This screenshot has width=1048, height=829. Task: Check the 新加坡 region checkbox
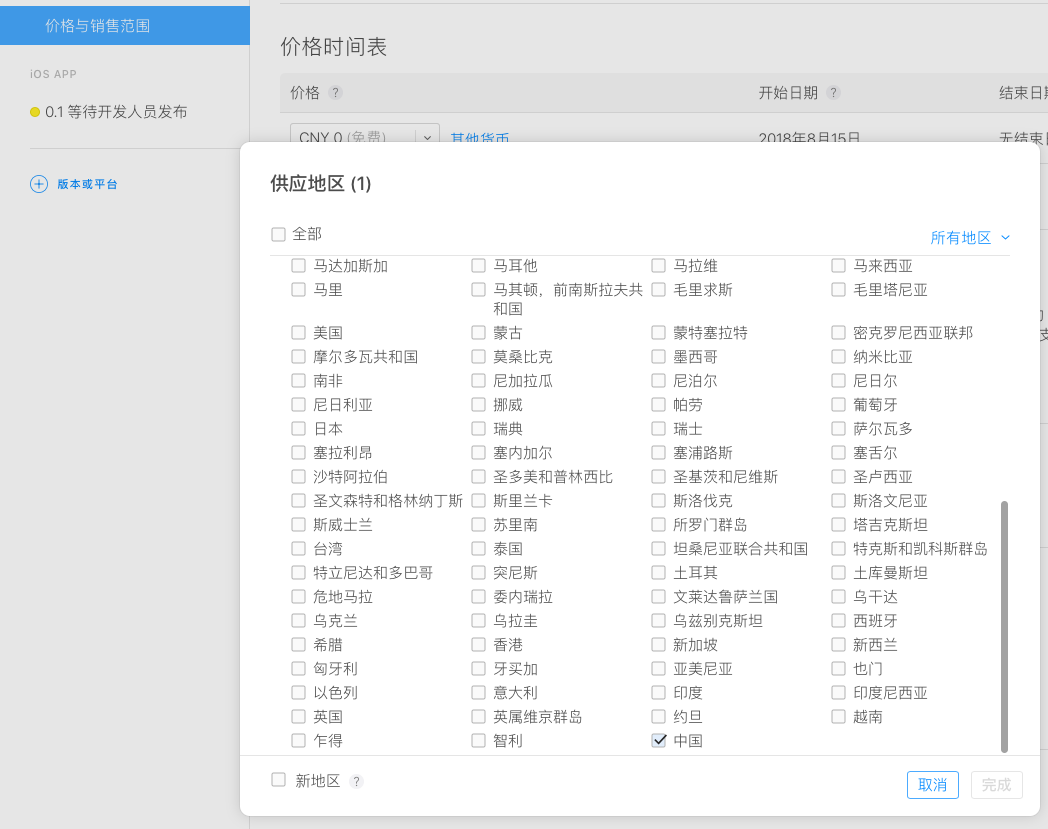[x=658, y=644]
